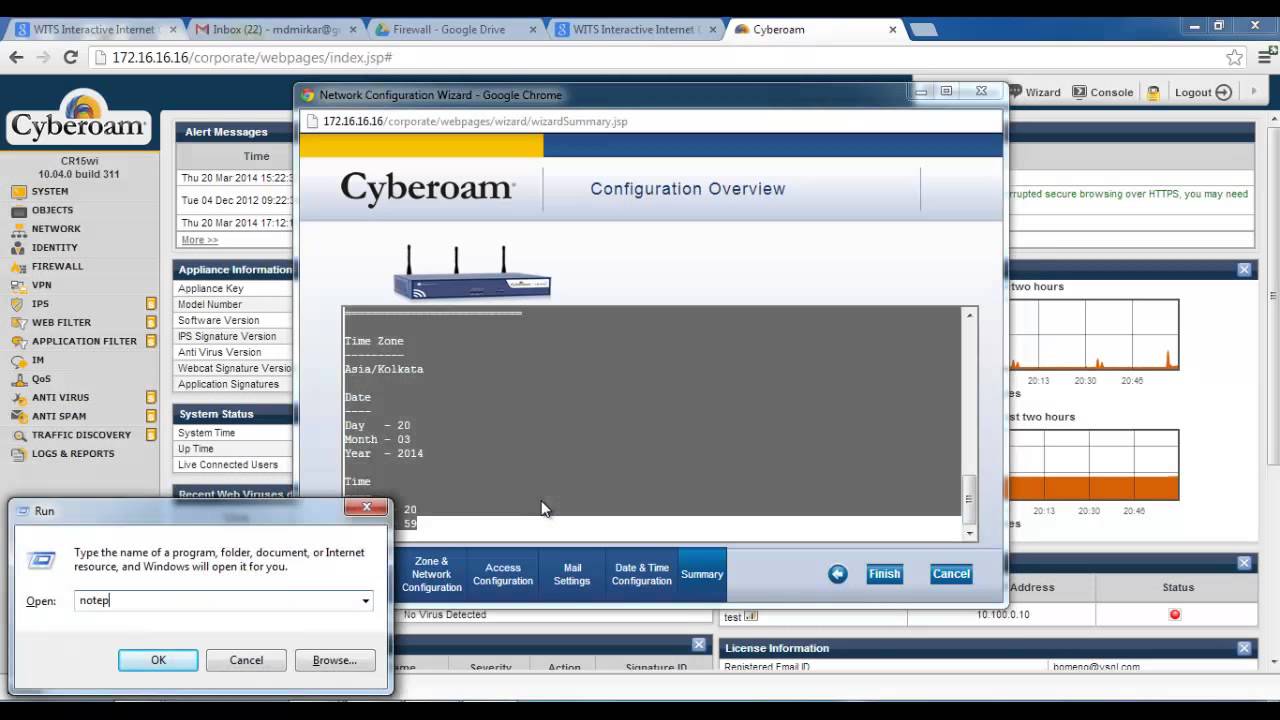Close the License Information panel
This screenshot has width=1280, height=720.
[1244, 648]
